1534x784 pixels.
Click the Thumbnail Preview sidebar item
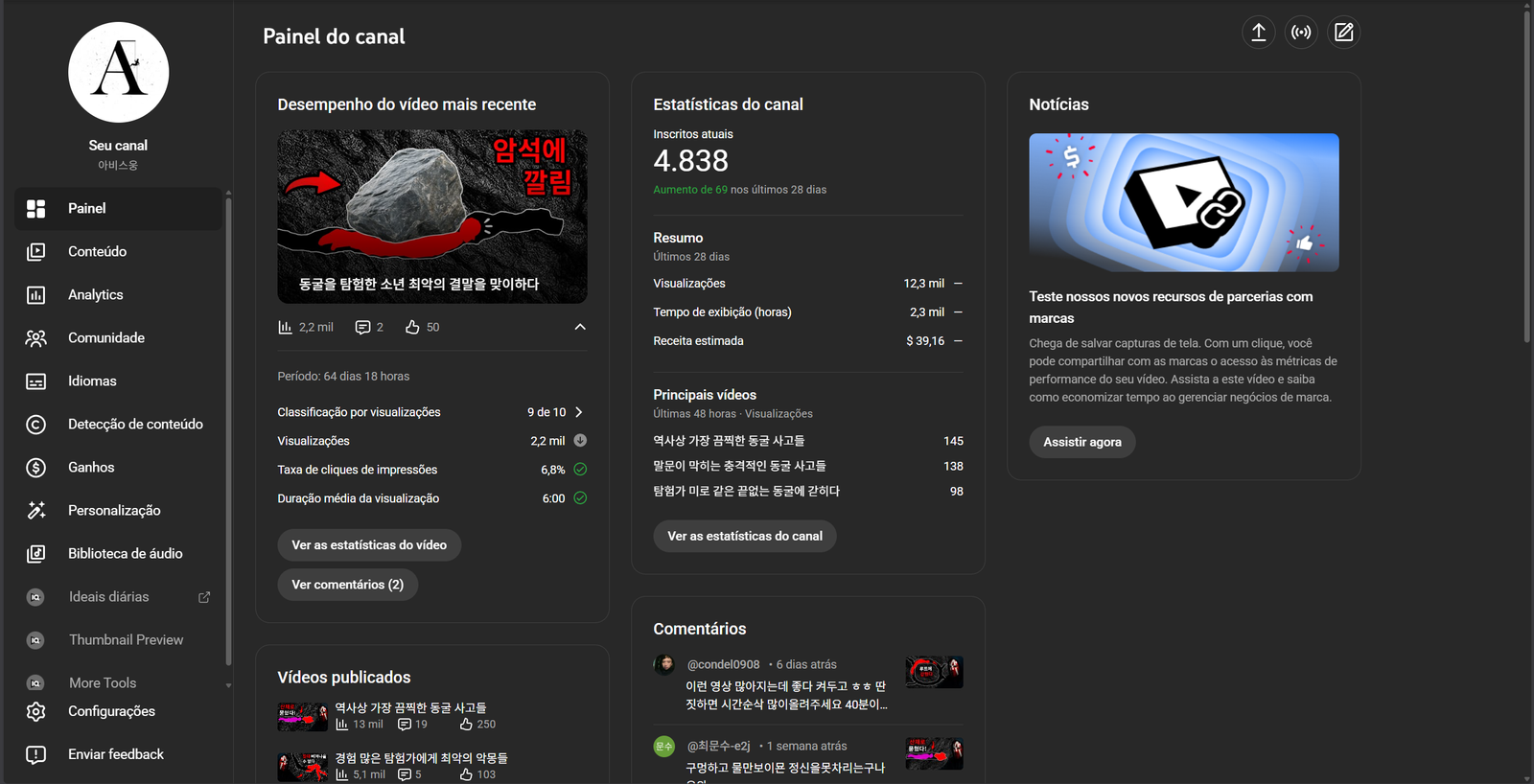[x=118, y=640]
